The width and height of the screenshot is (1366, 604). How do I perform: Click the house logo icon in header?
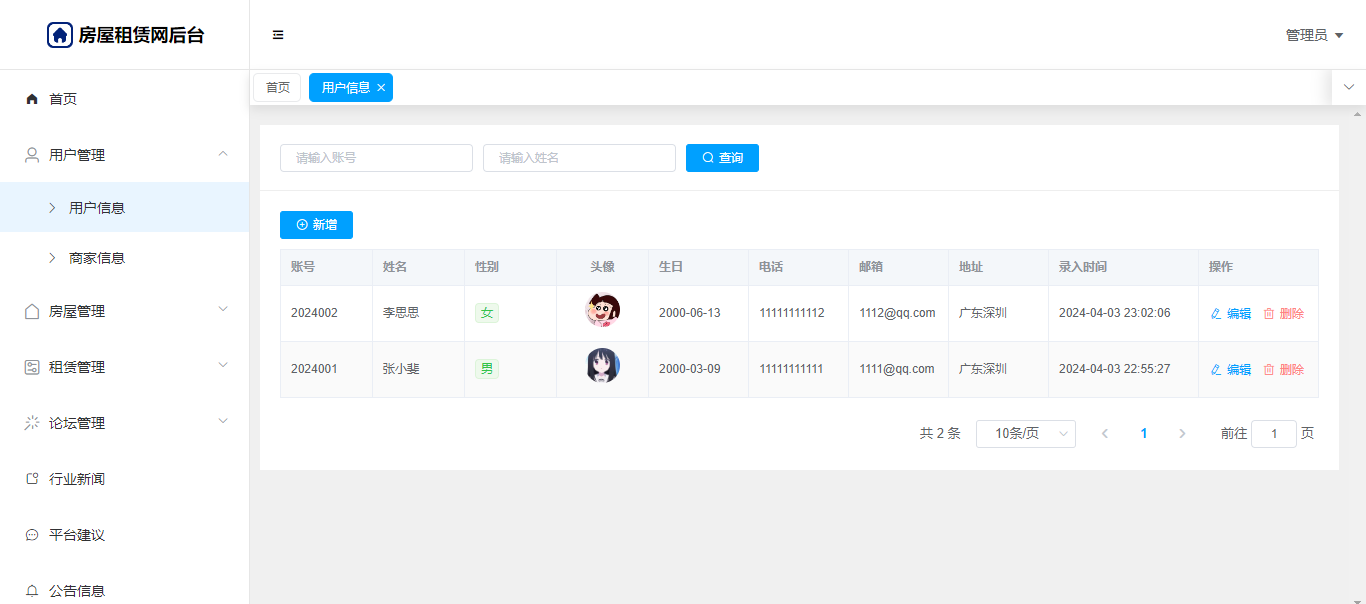pos(60,35)
